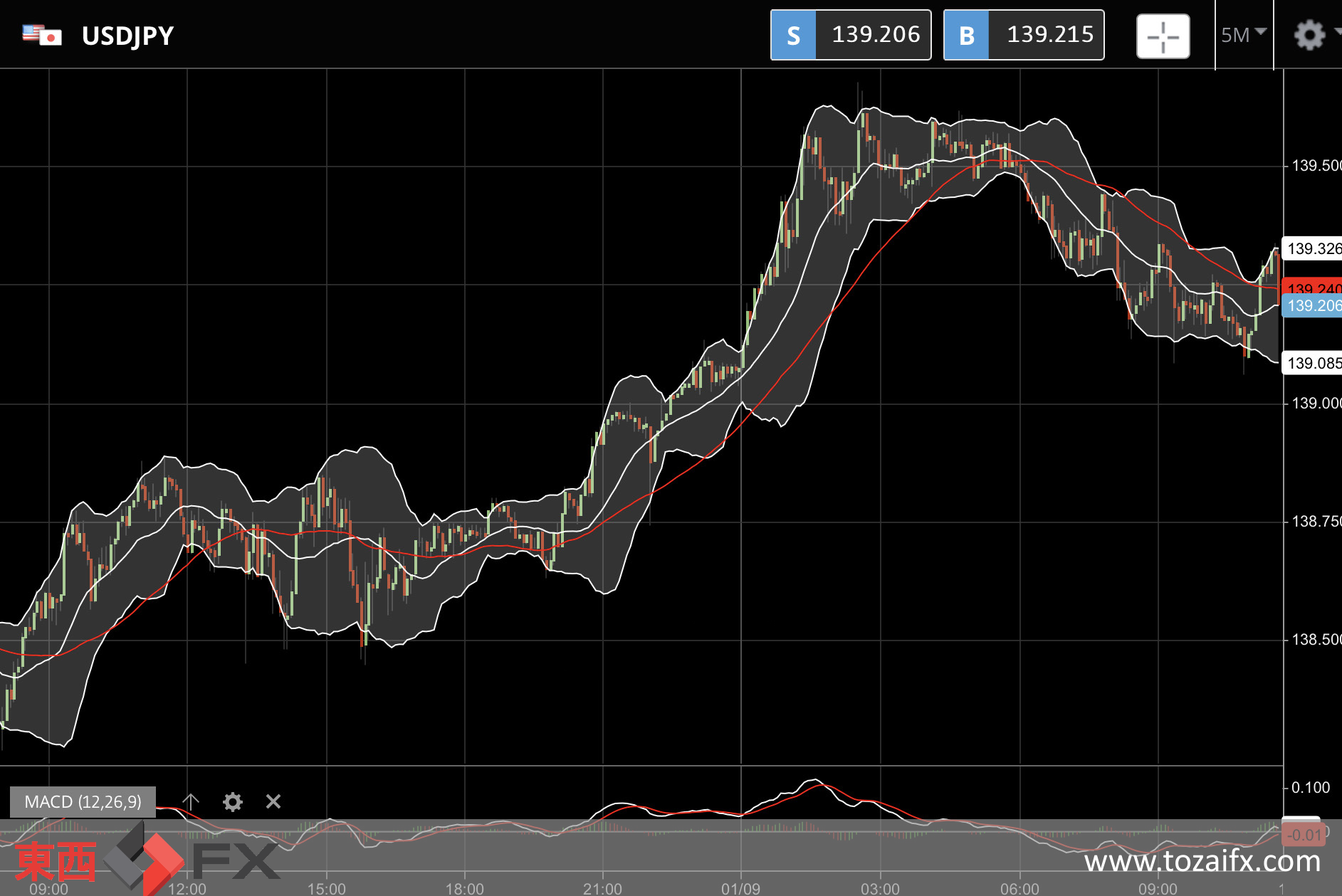Click the red 139.240 price tag
This screenshot has height=896, width=1342.
(1312, 286)
